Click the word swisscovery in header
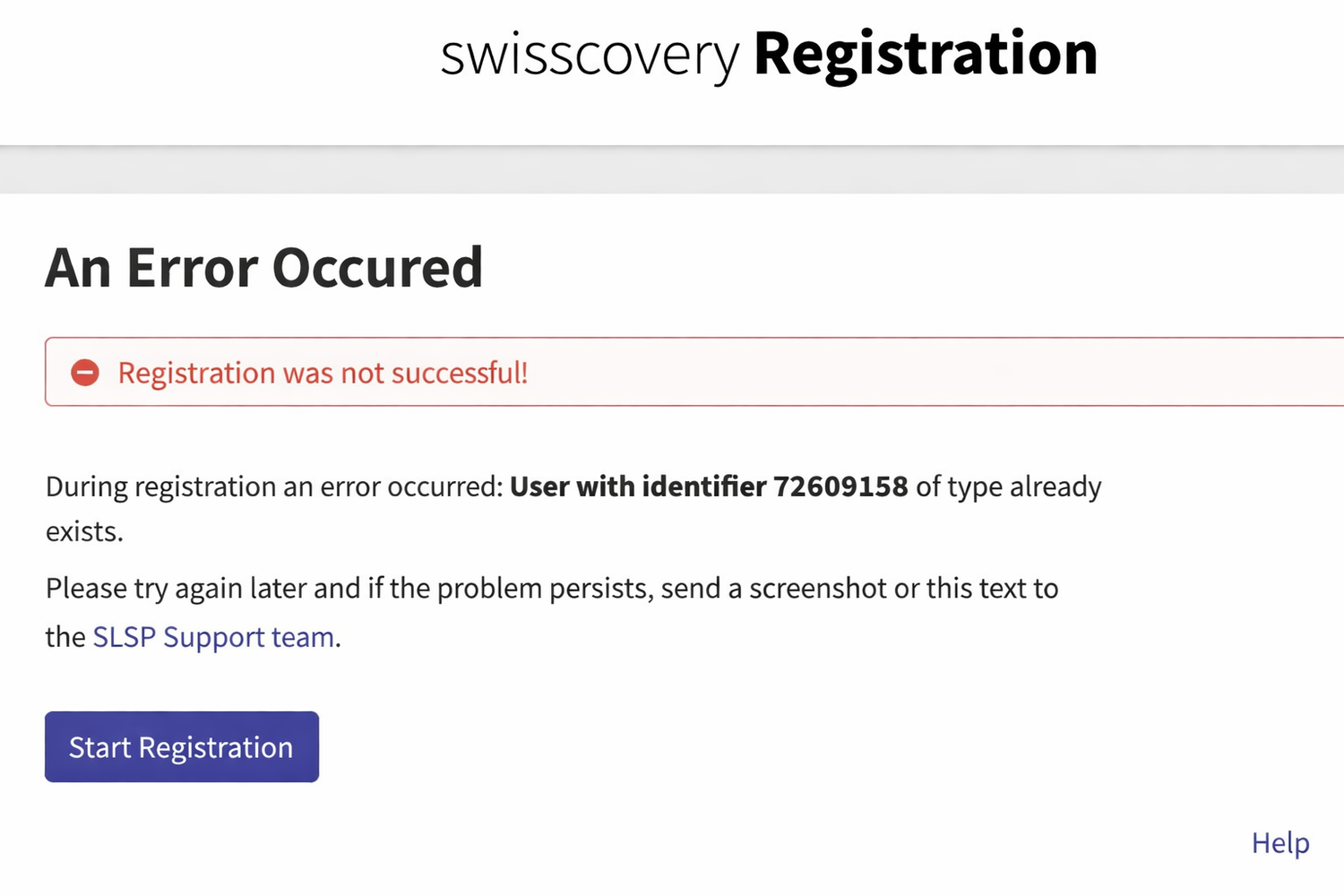1344x896 pixels. pyautogui.click(x=590, y=56)
